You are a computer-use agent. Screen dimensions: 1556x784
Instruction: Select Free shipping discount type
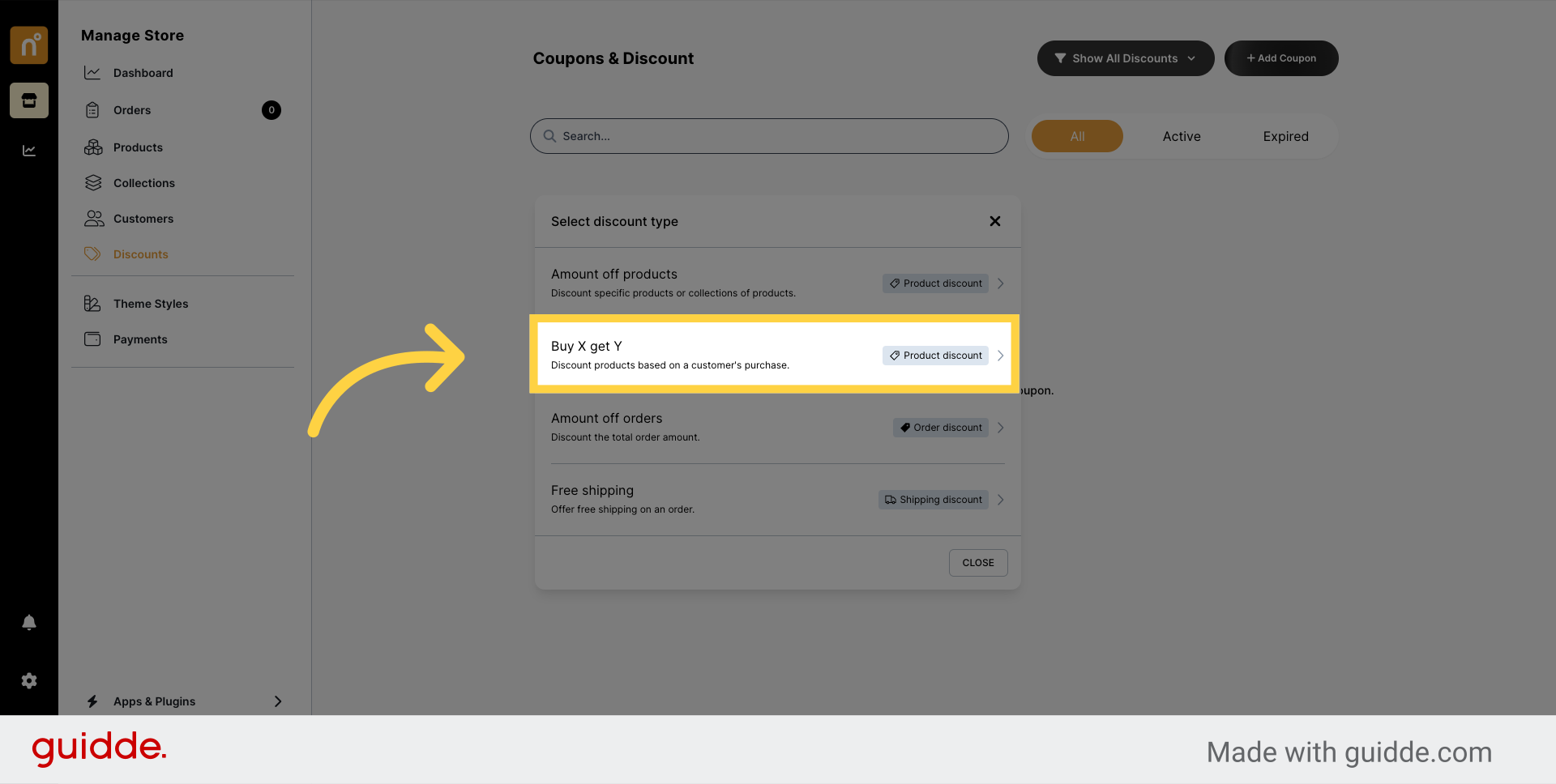tap(778, 500)
